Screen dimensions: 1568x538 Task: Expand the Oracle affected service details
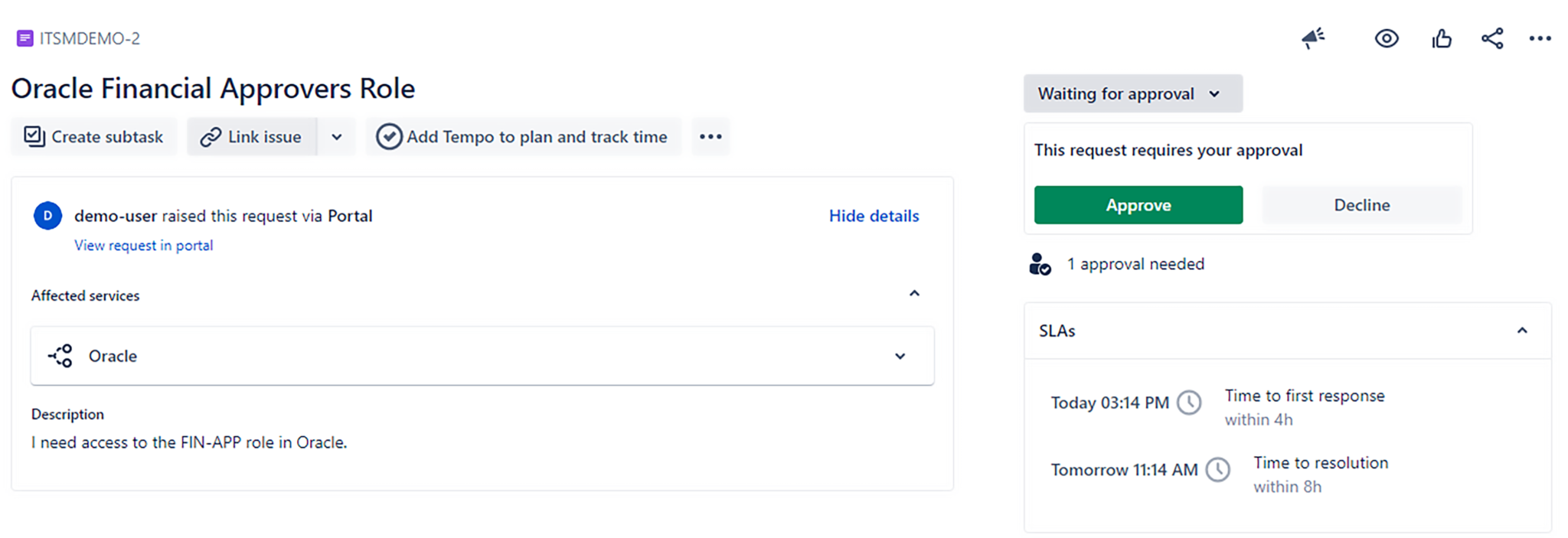point(900,356)
